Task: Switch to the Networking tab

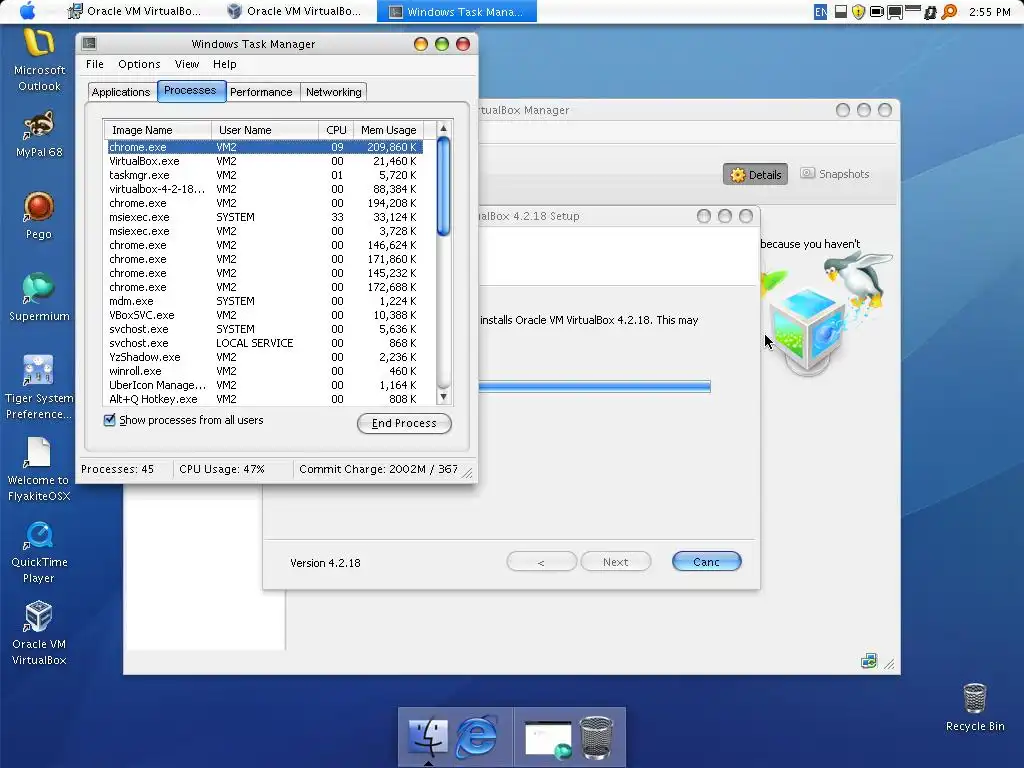Action: 334,92
